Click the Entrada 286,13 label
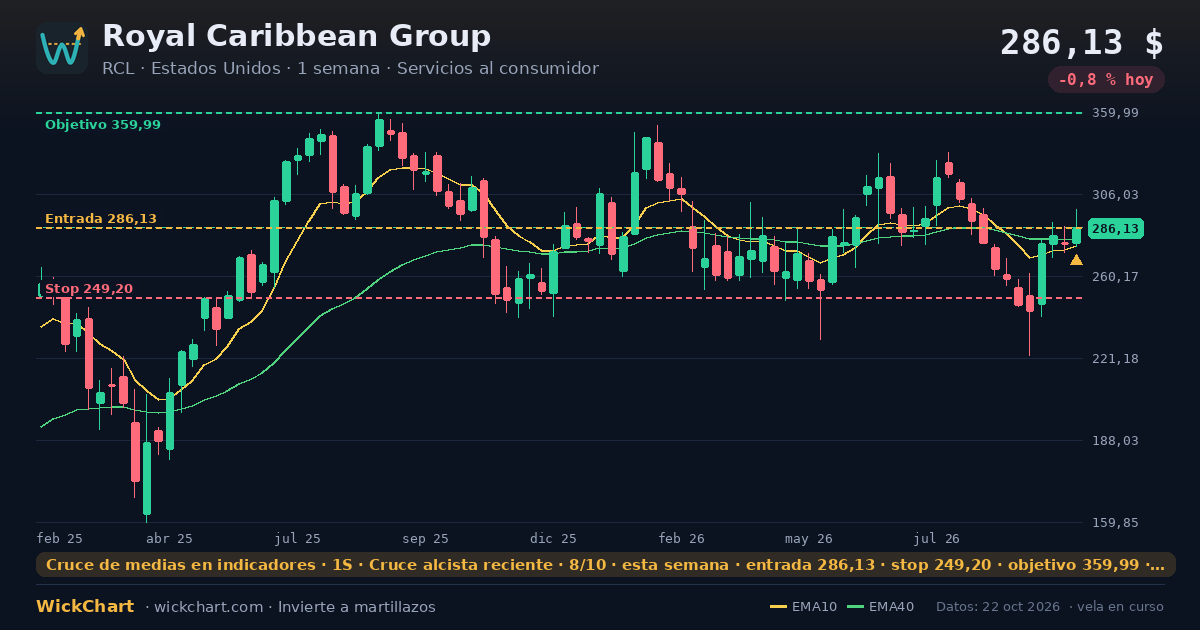 [x=101, y=219]
